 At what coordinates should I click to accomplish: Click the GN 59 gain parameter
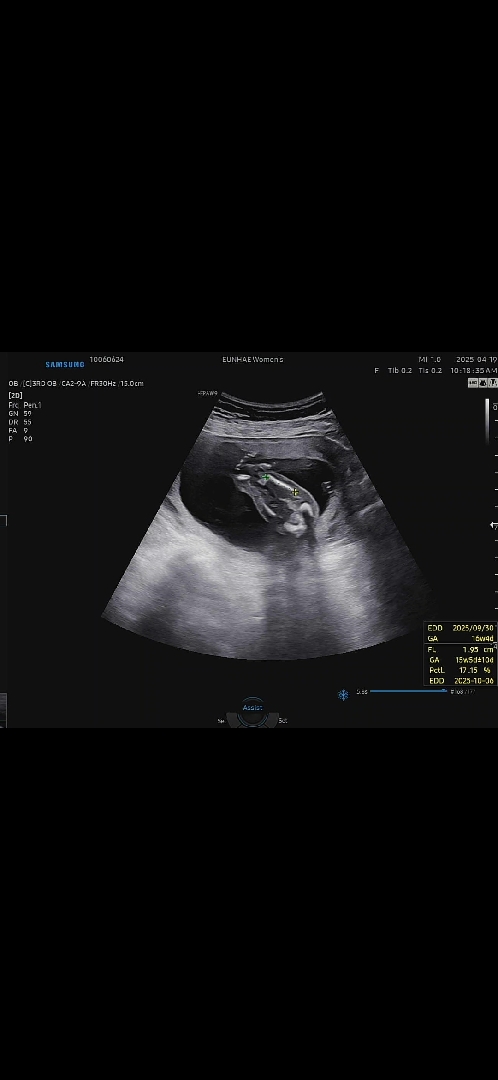20,413
